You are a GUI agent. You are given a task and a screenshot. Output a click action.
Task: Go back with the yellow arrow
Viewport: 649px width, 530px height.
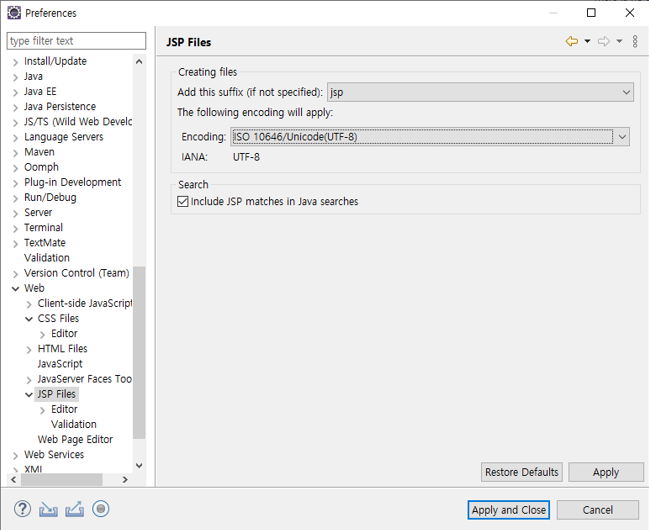pos(572,41)
